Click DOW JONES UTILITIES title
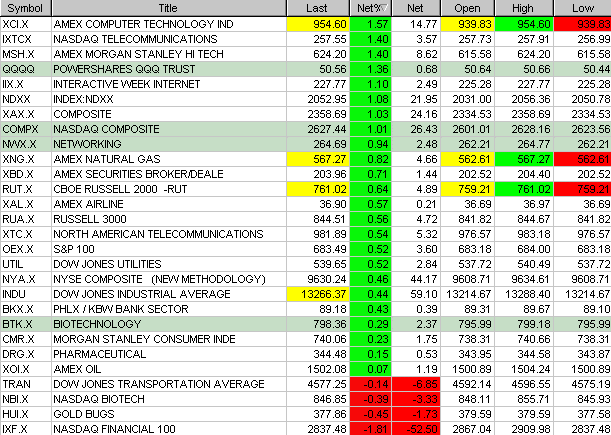The image size is (611, 435). pyautogui.click(x=107, y=264)
